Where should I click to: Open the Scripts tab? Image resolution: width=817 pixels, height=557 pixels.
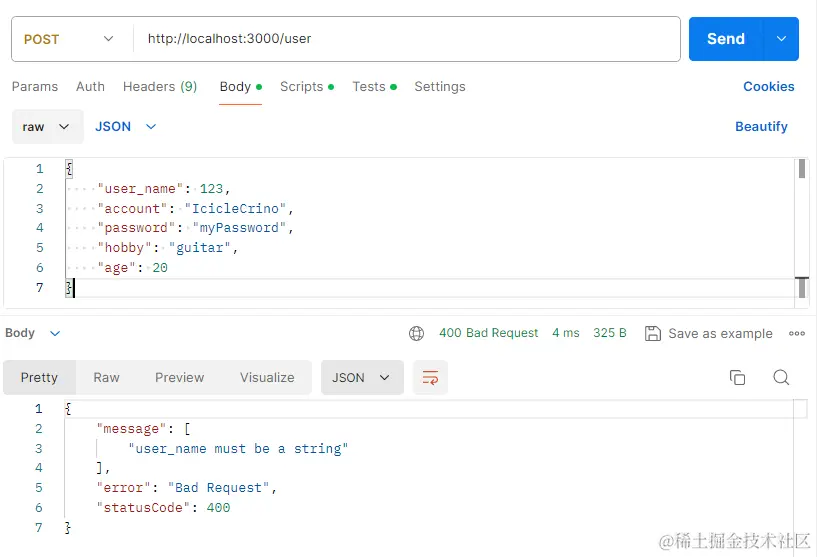[x=307, y=86]
